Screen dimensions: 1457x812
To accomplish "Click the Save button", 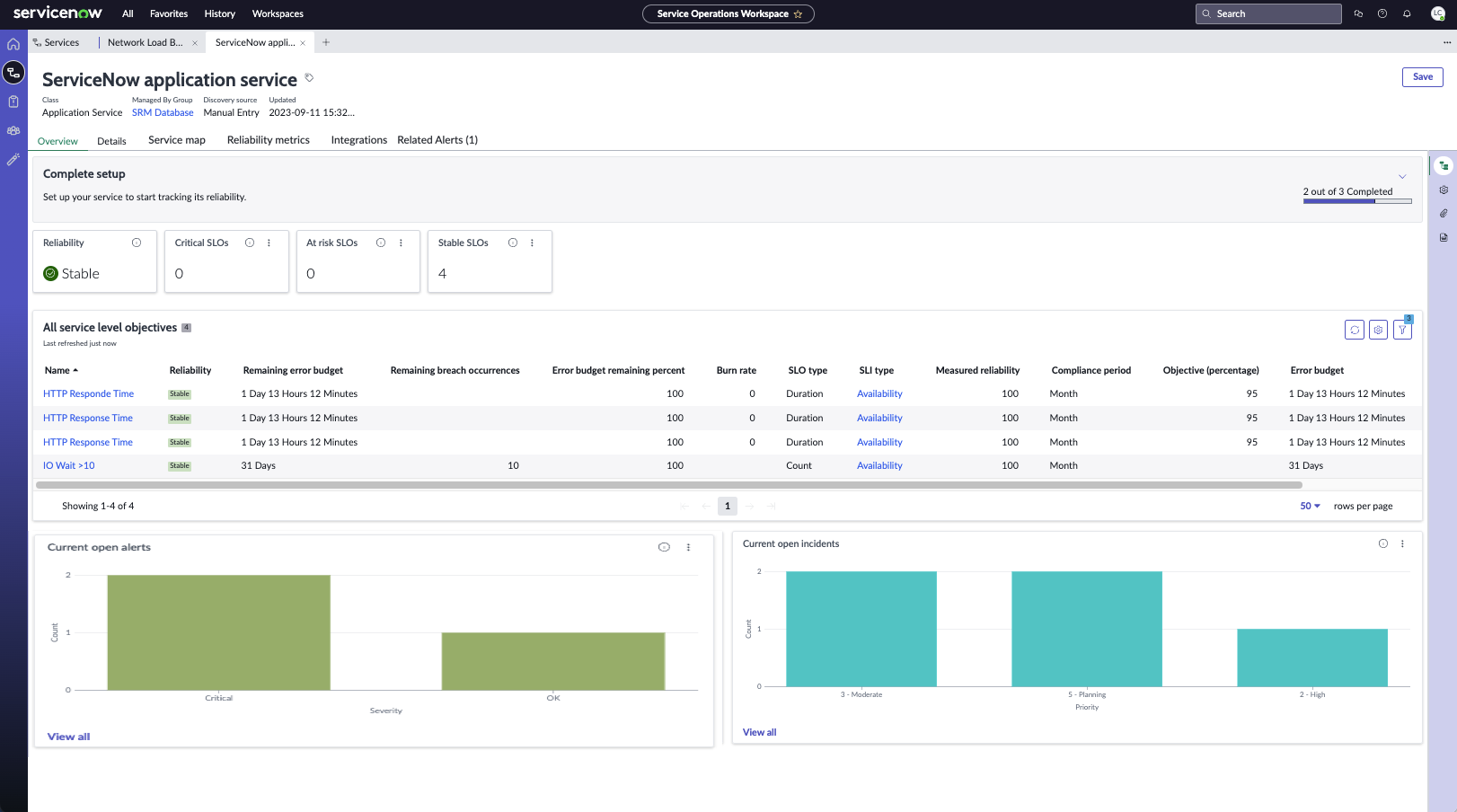I will [1423, 77].
